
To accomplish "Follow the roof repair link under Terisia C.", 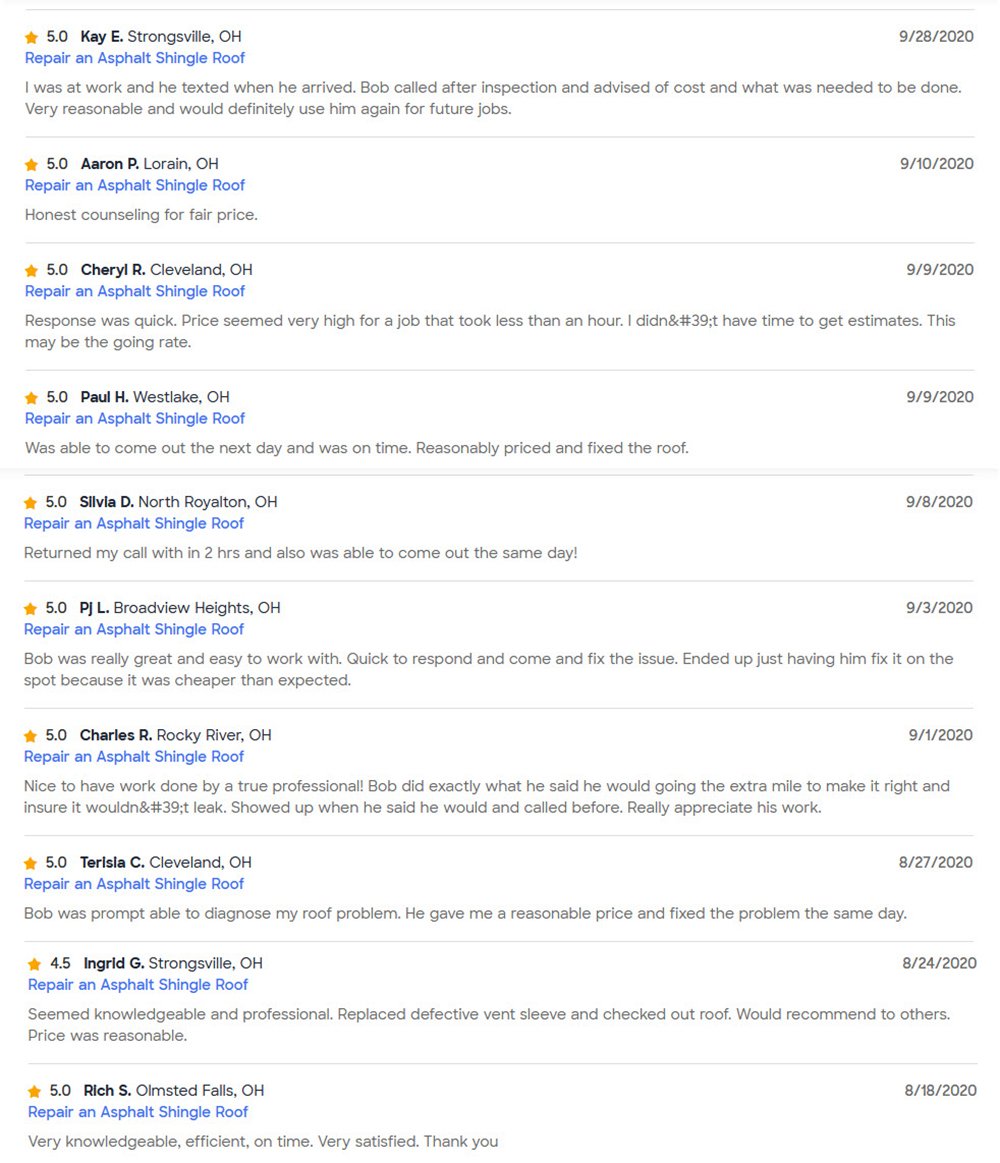I will pos(134,883).
